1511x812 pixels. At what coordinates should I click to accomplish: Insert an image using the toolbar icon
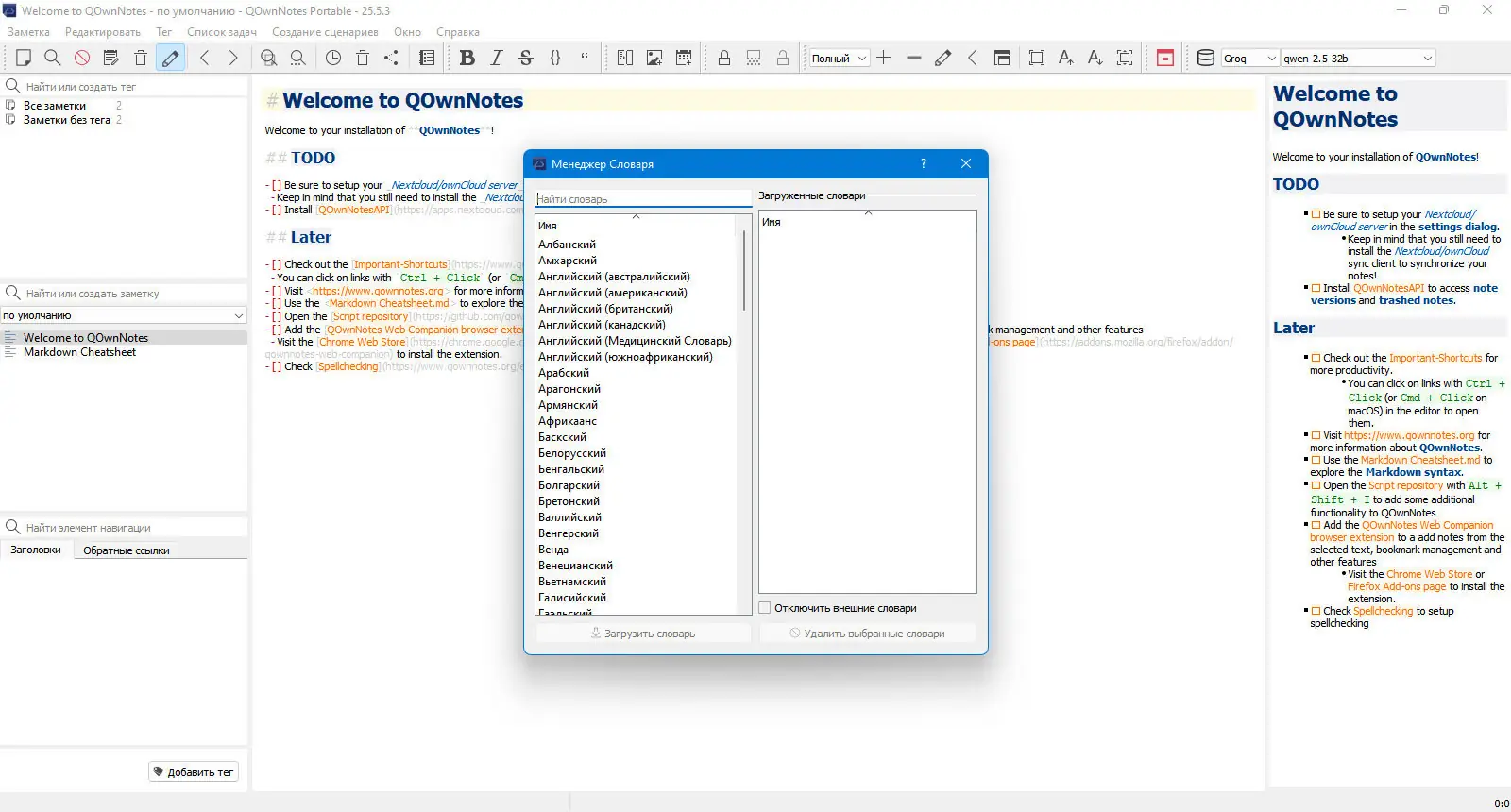tap(654, 58)
